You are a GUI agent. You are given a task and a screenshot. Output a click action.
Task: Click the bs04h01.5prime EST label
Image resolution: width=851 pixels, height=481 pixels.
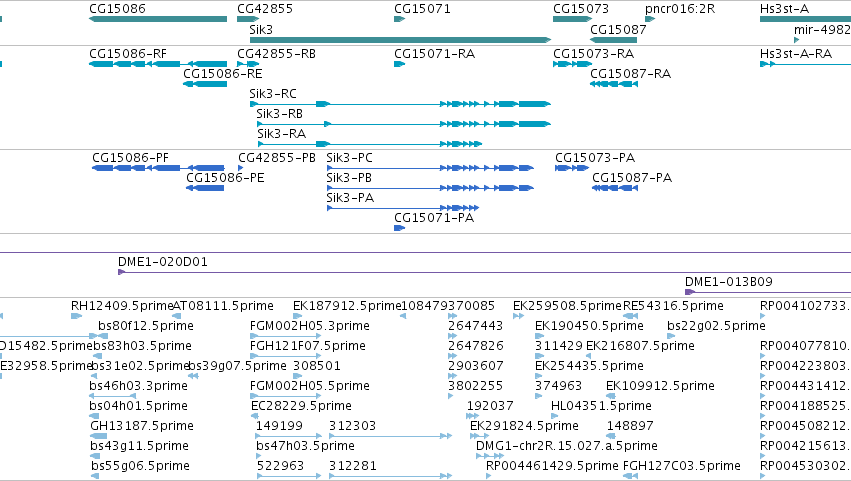(138, 407)
